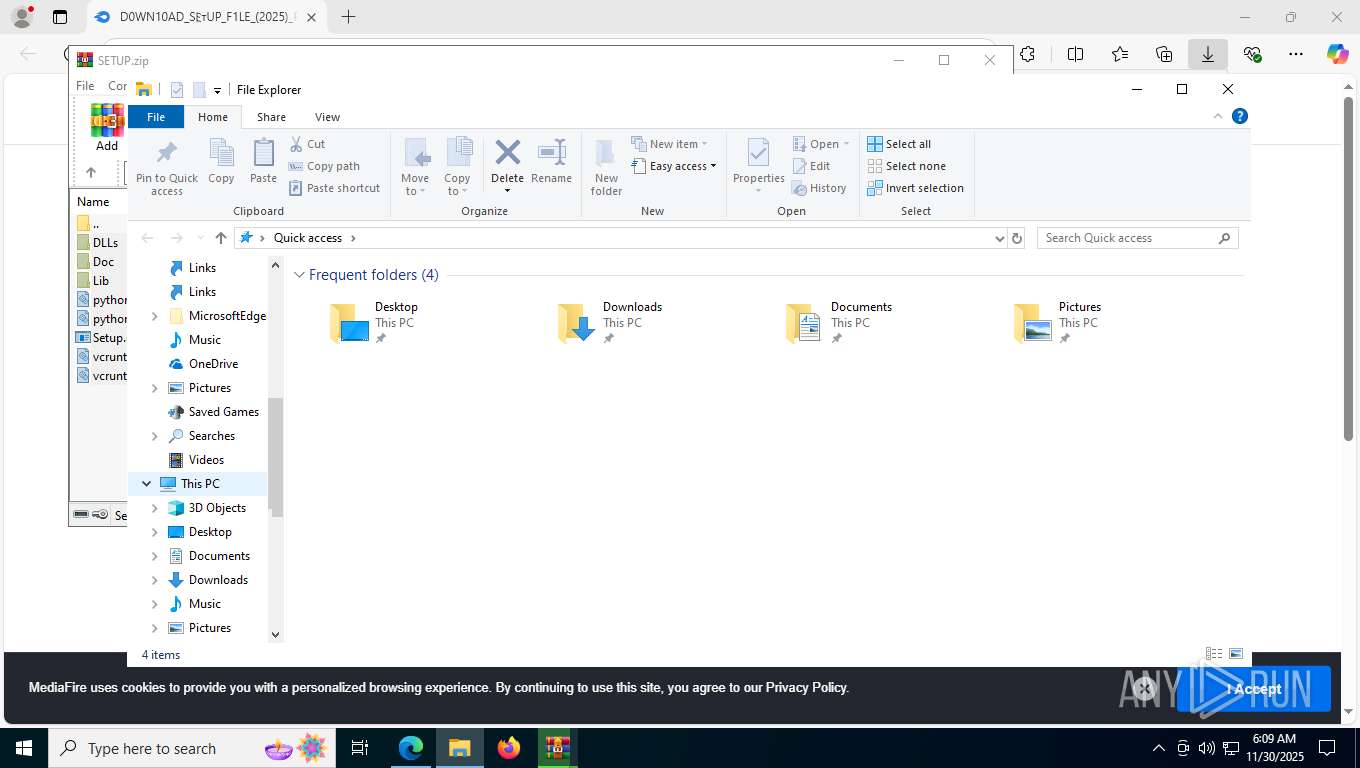The height and width of the screenshot is (768, 1360).
Task: Select Saved Games in navigation tree
Action: tap(224, 412)
